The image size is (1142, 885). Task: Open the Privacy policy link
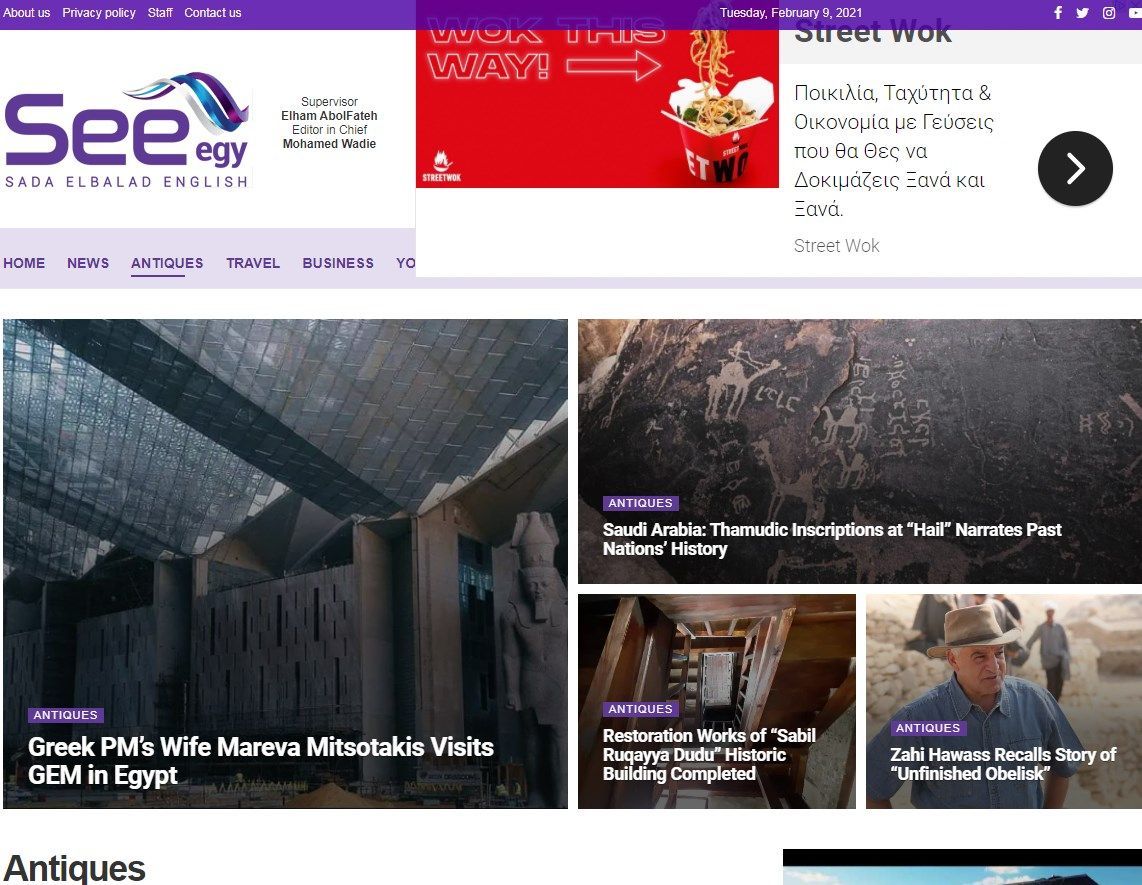99,13
